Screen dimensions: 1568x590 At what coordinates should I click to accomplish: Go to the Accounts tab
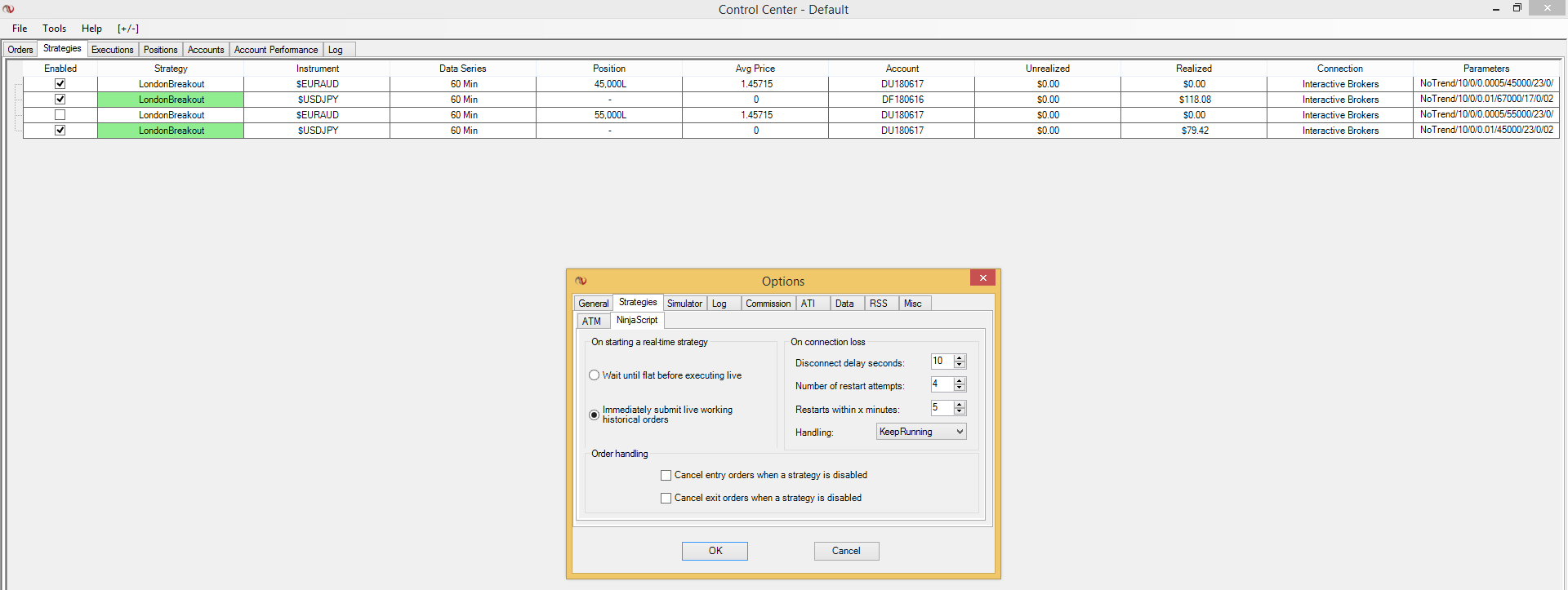click(x=206, y=50)
